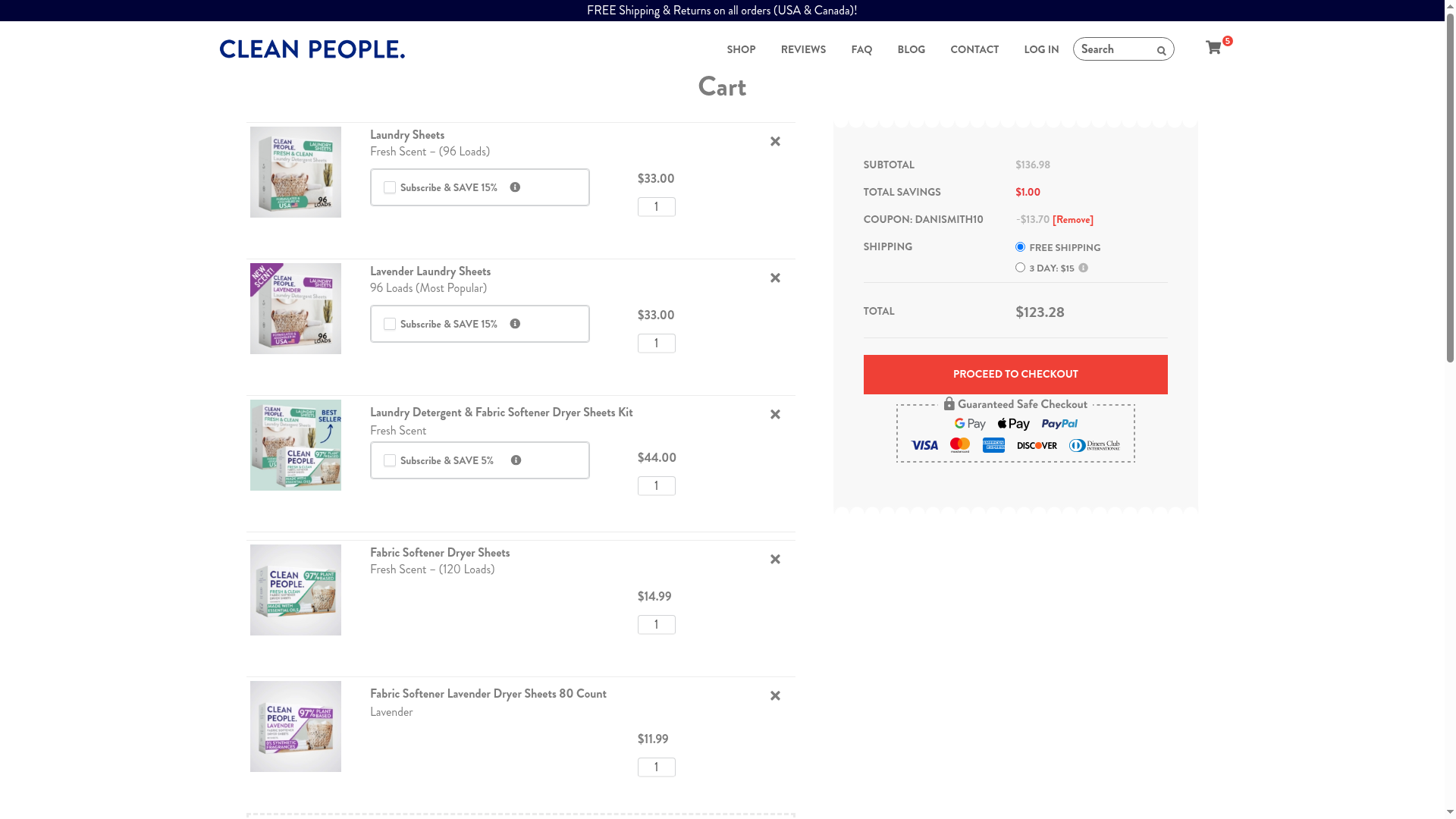1456x819 pixels.
Task: Click the Lavender Laundry Sheets thumbnail
Action: [296, 309]
